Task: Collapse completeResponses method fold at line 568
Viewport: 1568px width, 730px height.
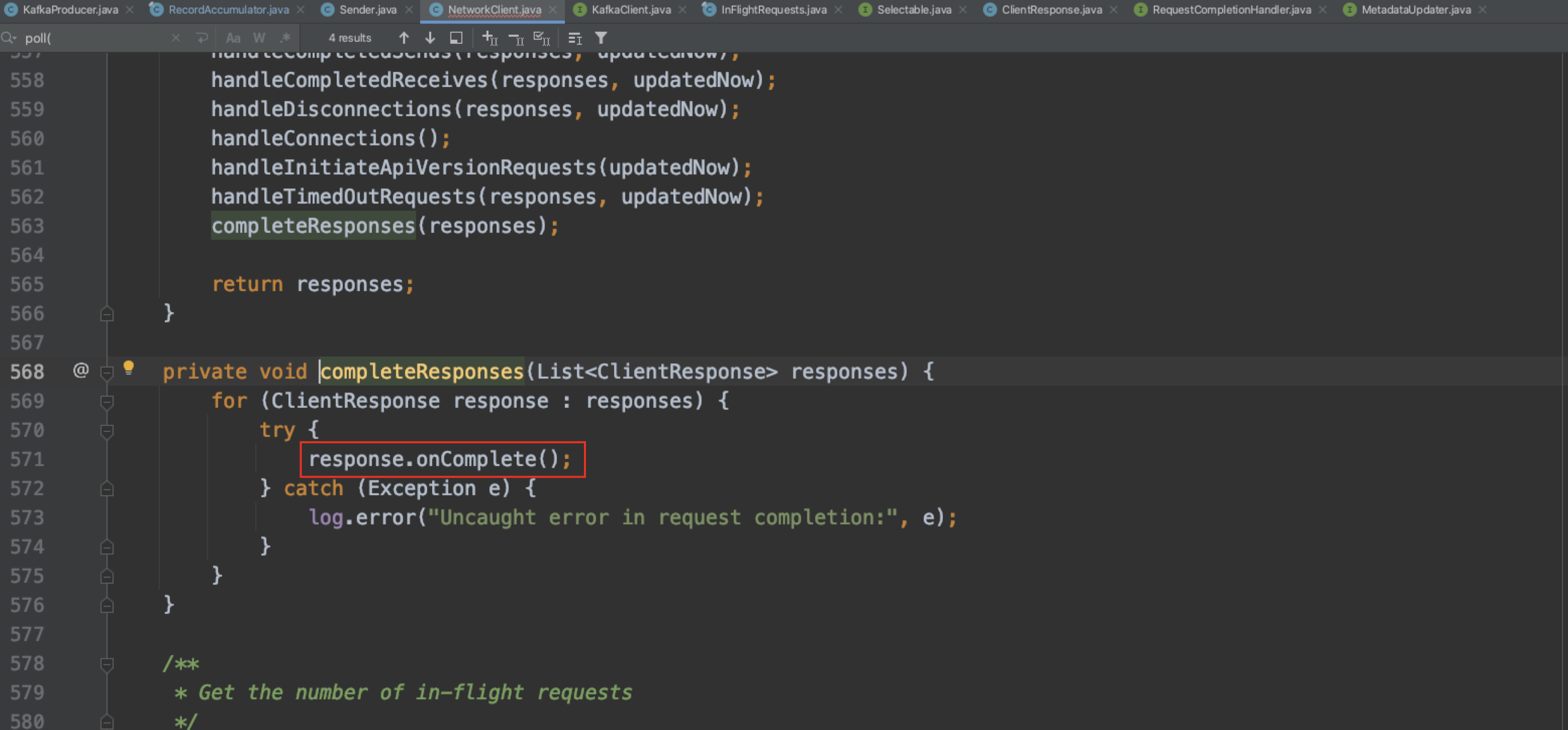Action: click(x=107, y=372)
